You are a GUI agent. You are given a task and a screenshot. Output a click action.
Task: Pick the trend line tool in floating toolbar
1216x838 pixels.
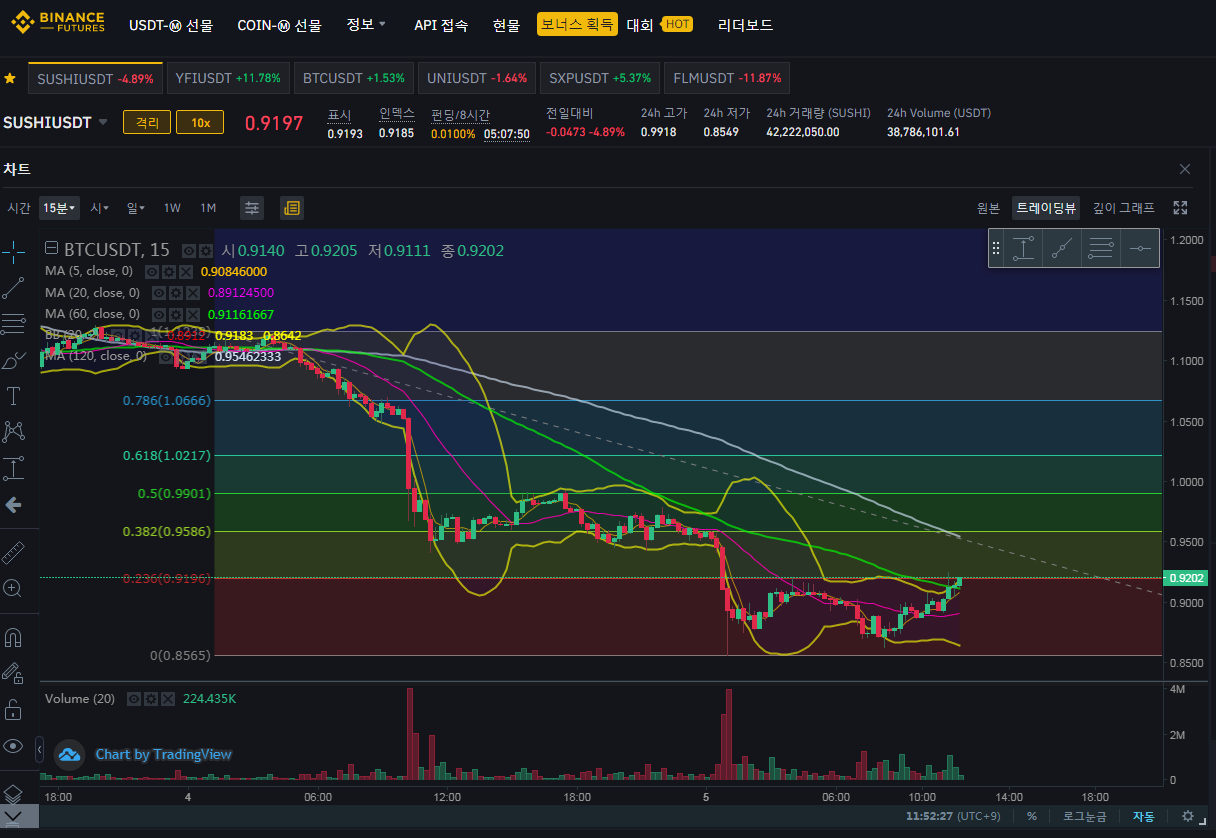pyautogui.click(x=1062, y=248)
